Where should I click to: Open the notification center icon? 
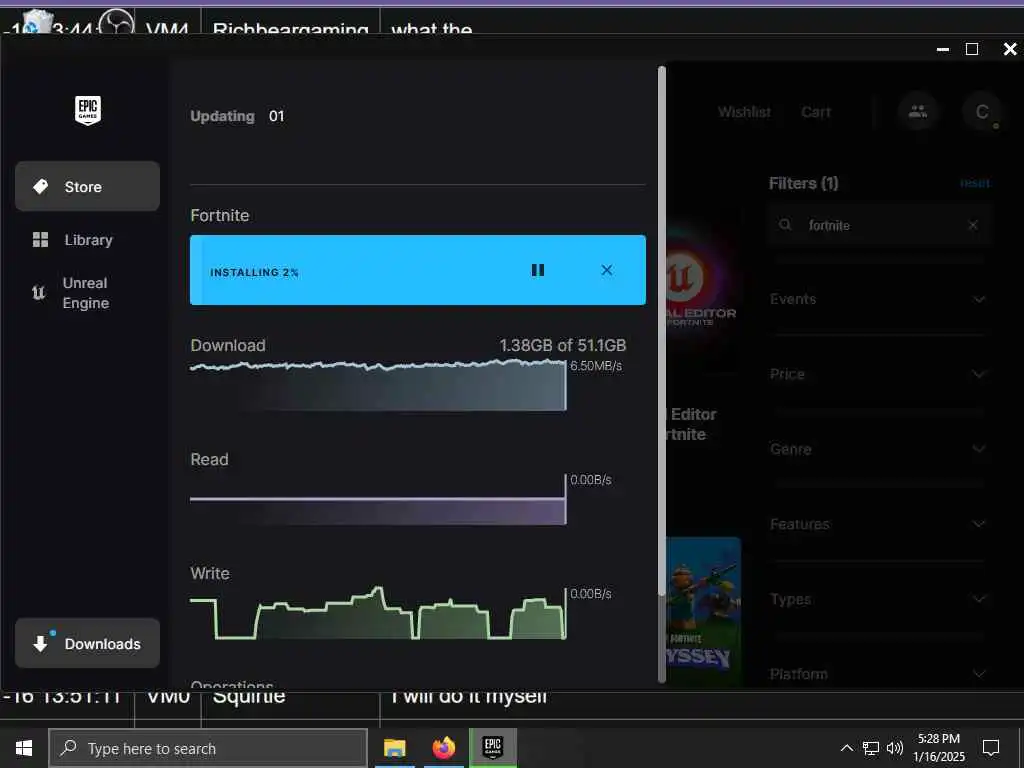(991, 748)
